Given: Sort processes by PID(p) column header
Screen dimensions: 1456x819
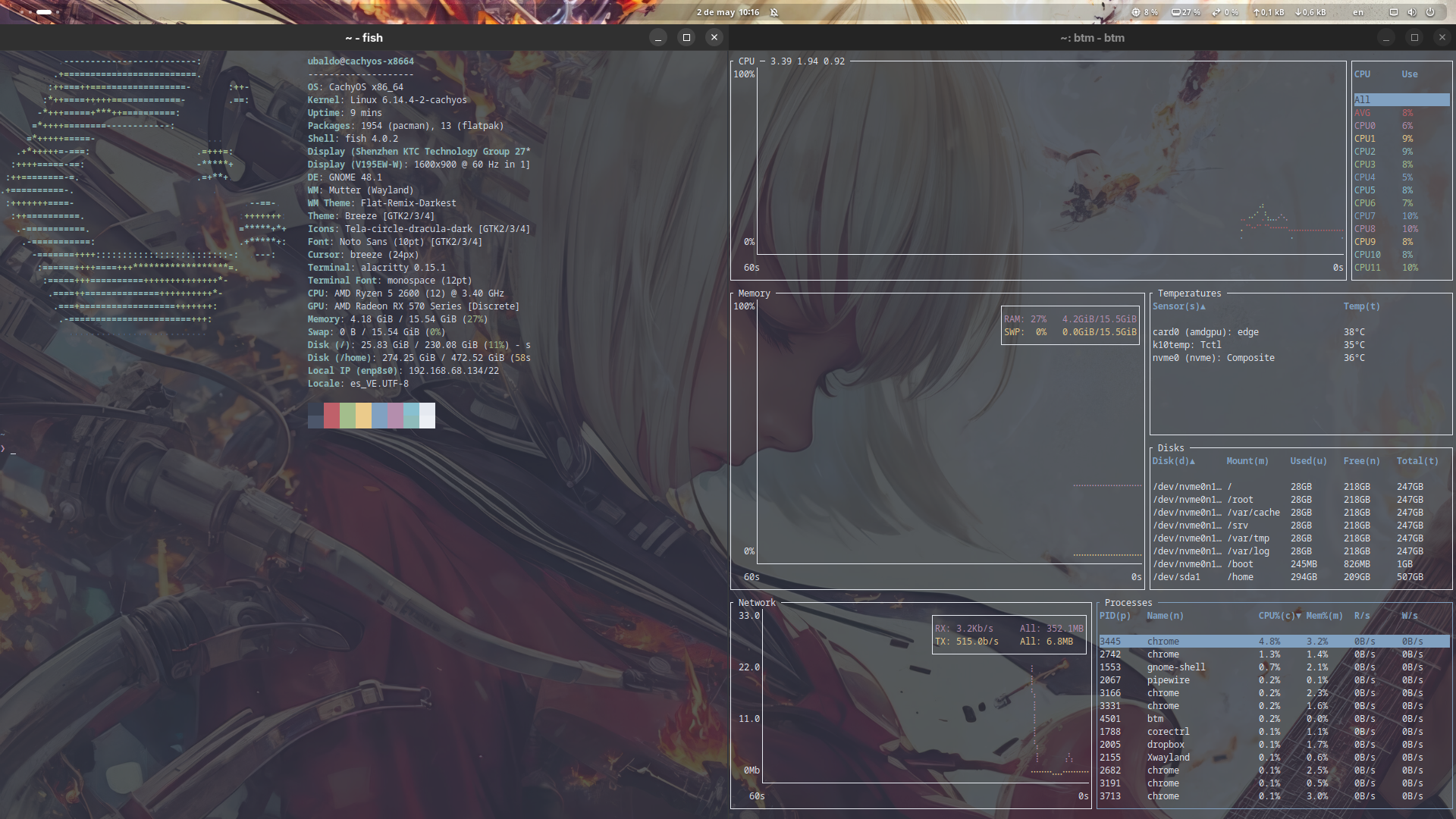Looking at the screenshot, I should coord(1115,616).
